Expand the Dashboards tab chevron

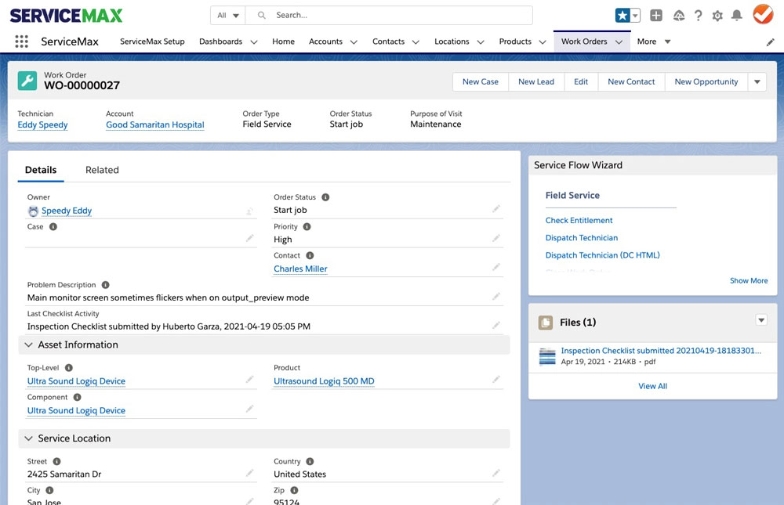(254, 42)
